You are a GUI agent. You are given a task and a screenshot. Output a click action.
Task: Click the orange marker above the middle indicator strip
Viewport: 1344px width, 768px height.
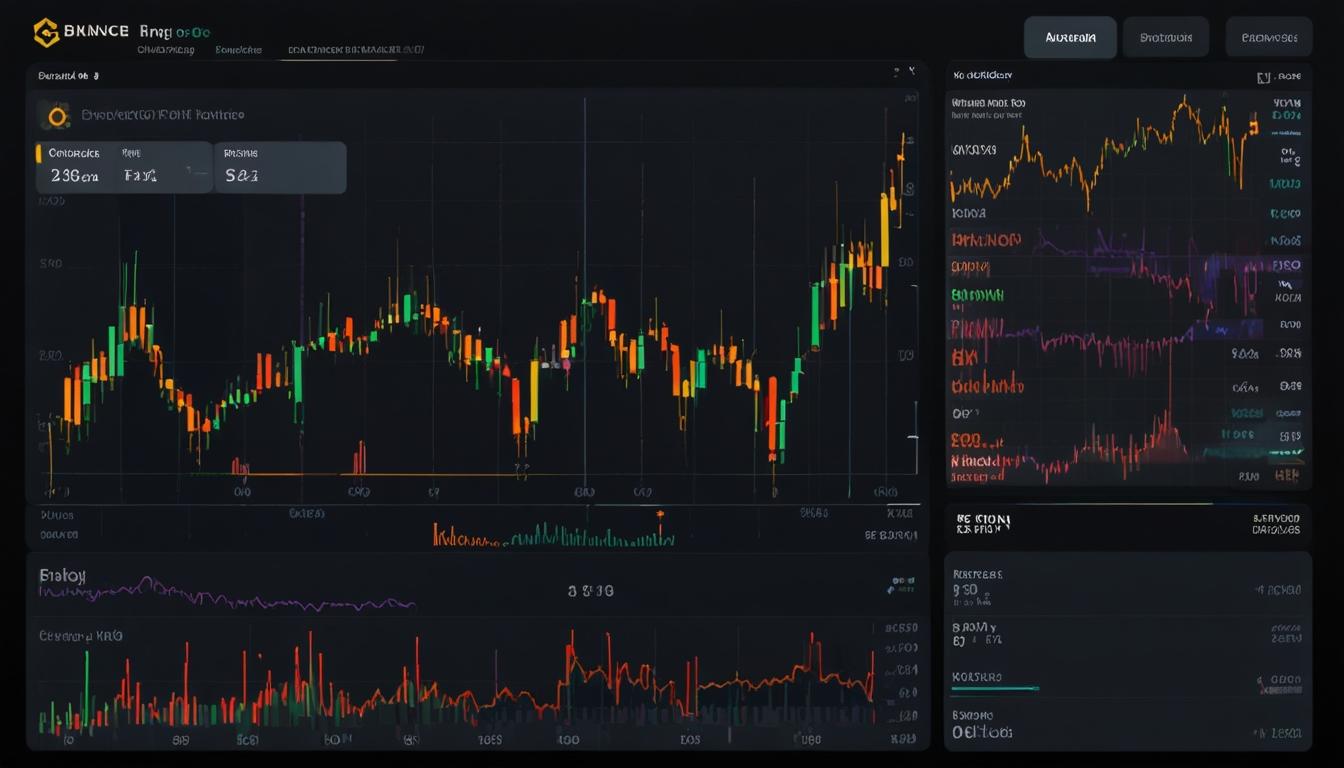[x=660, y=515]
